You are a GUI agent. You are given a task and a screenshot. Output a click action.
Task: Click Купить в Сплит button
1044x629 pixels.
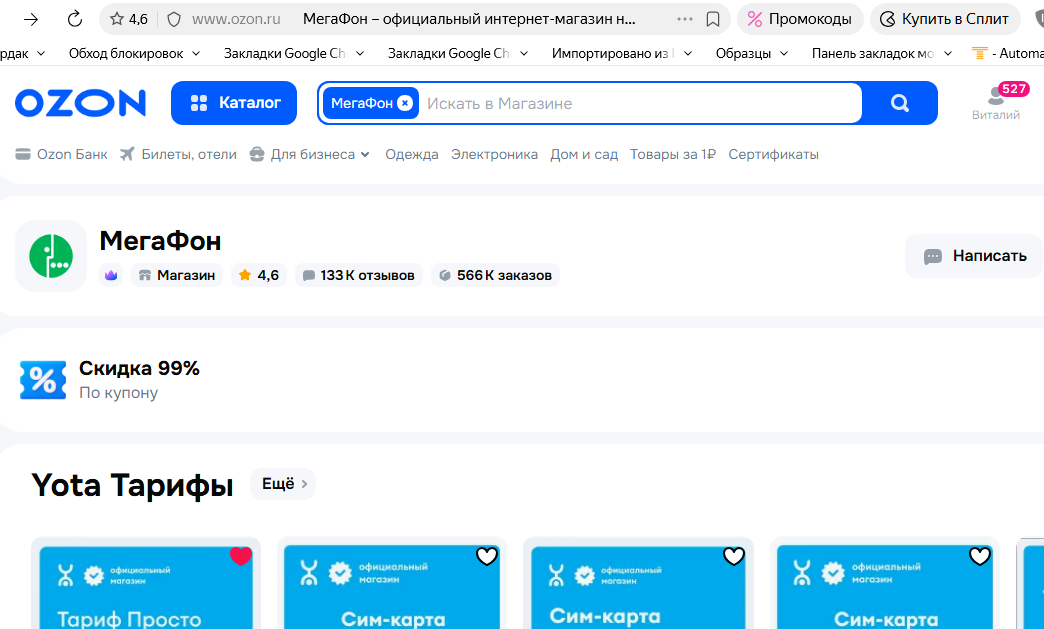click(x=945, y=19)
